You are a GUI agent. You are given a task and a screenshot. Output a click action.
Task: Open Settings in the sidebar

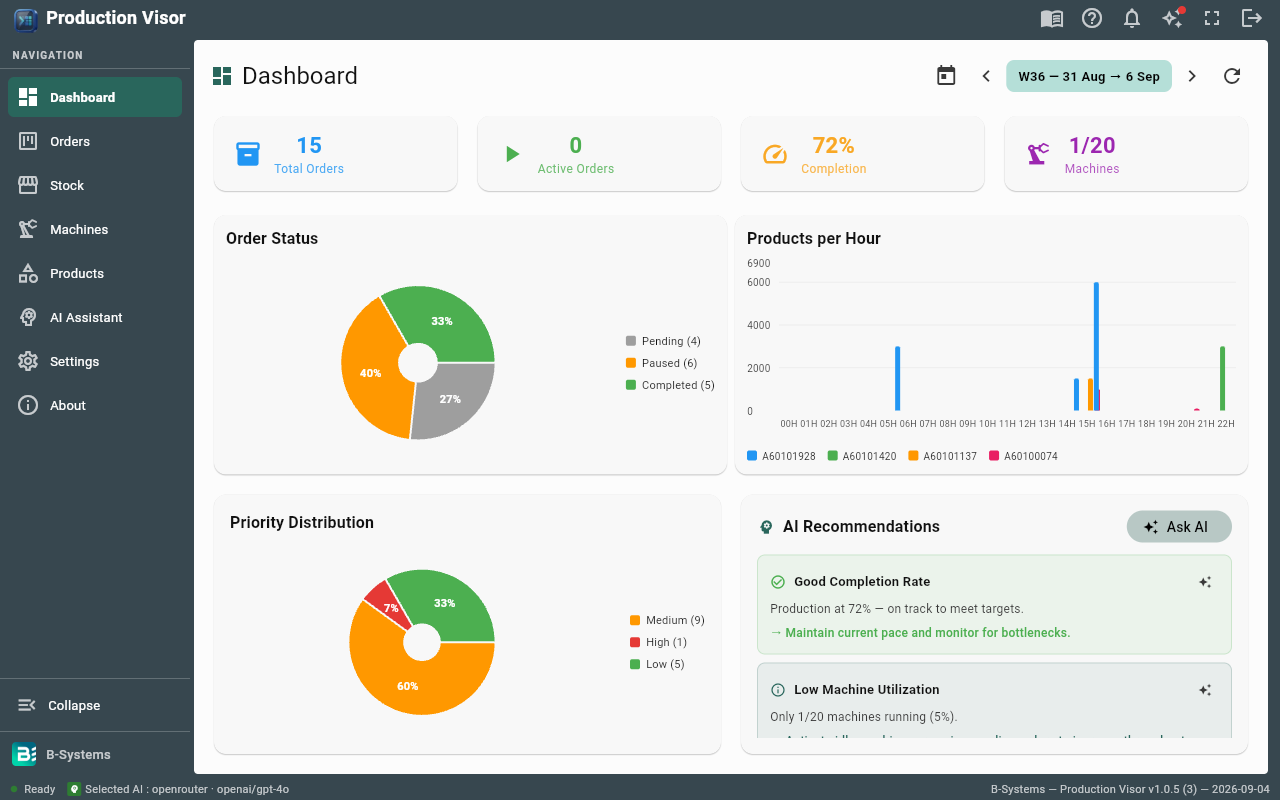(95, 361)
